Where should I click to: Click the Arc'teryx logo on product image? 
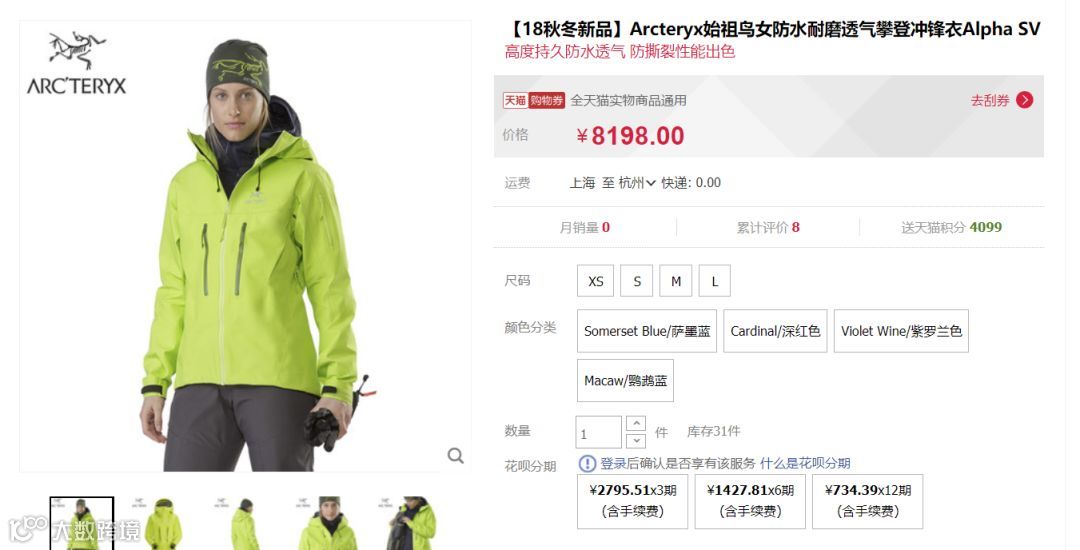point(77,63)
